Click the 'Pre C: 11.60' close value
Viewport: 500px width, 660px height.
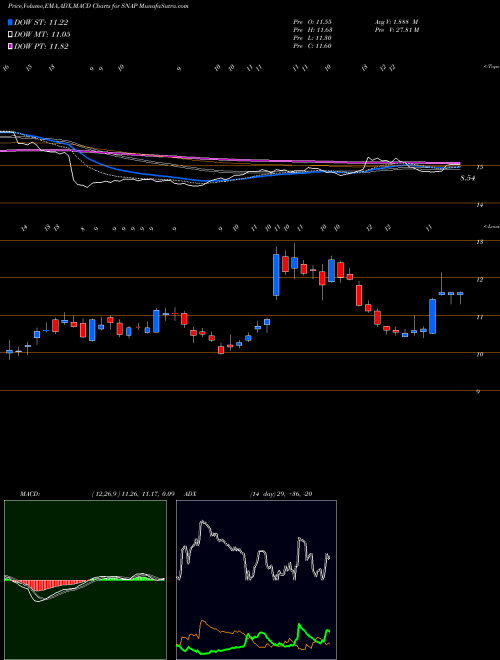(312, 45)
